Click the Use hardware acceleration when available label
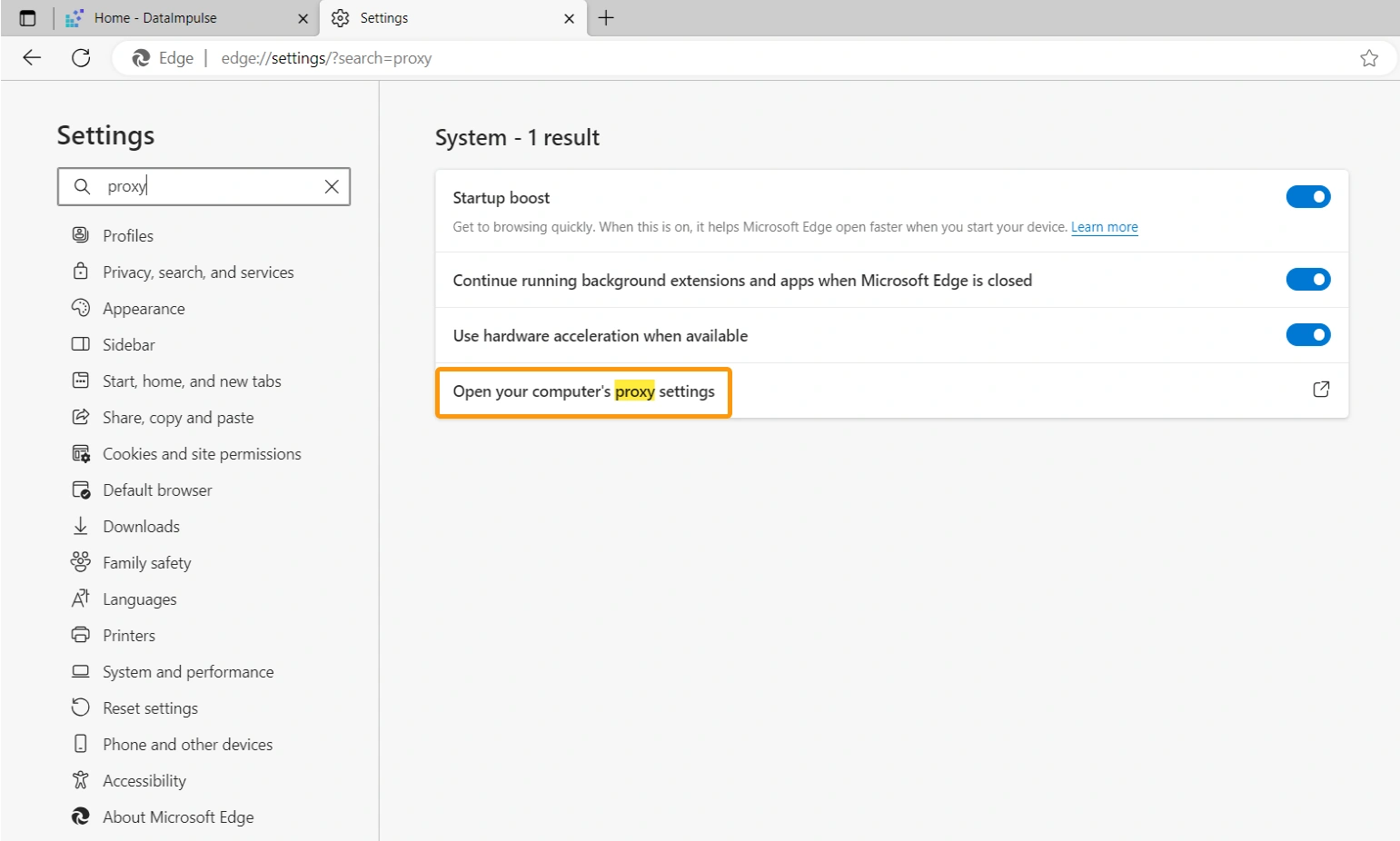This screenshot has width=1400, height=841. click(600, 336)
